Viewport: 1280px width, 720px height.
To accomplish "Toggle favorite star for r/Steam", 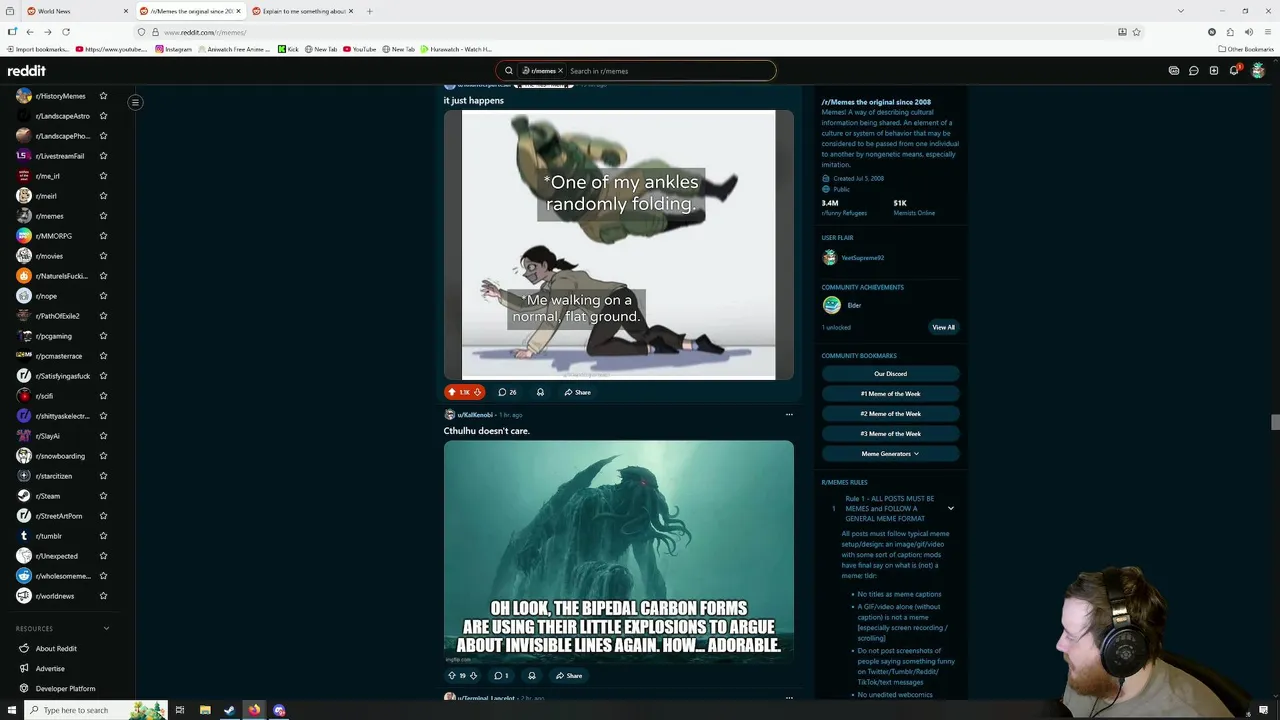I will click(x=103, y=496).
